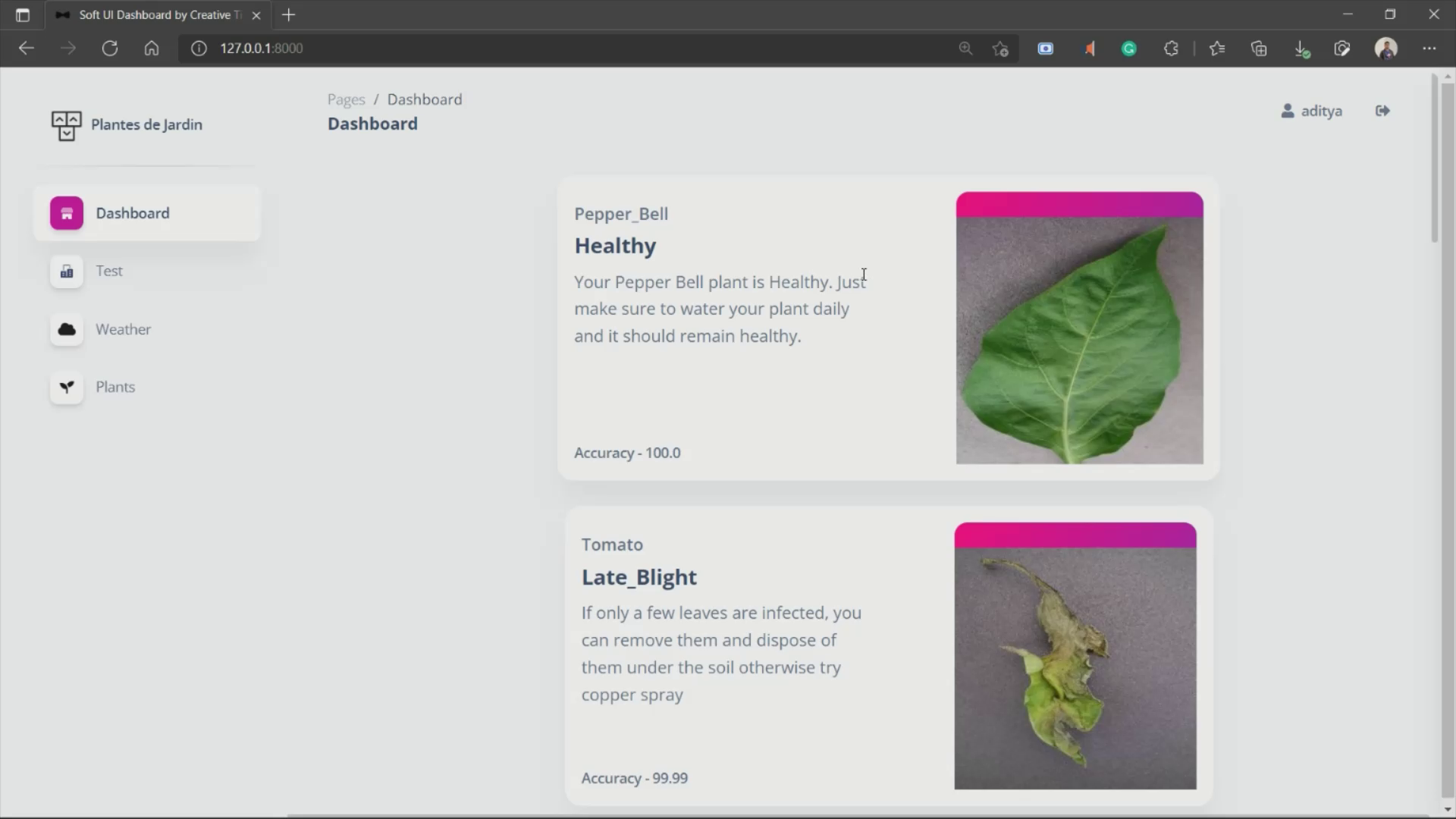
Task: Click the Plantes de Jardin logo
Action: pos(66,125)
